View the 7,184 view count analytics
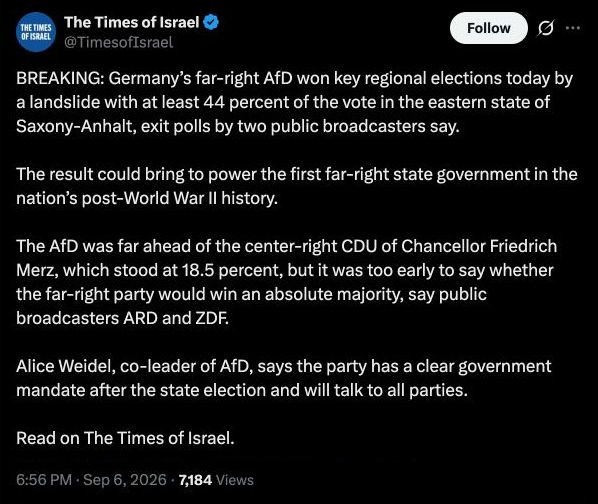598x504 pixels. click(195, 480)
